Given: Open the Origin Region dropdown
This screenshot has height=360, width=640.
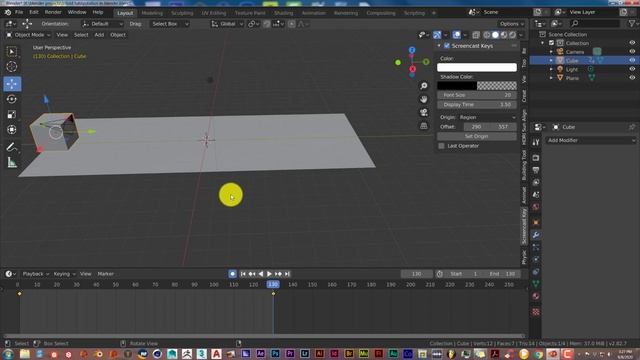Looking at the screenshot, I should click(x=487, y=117).
